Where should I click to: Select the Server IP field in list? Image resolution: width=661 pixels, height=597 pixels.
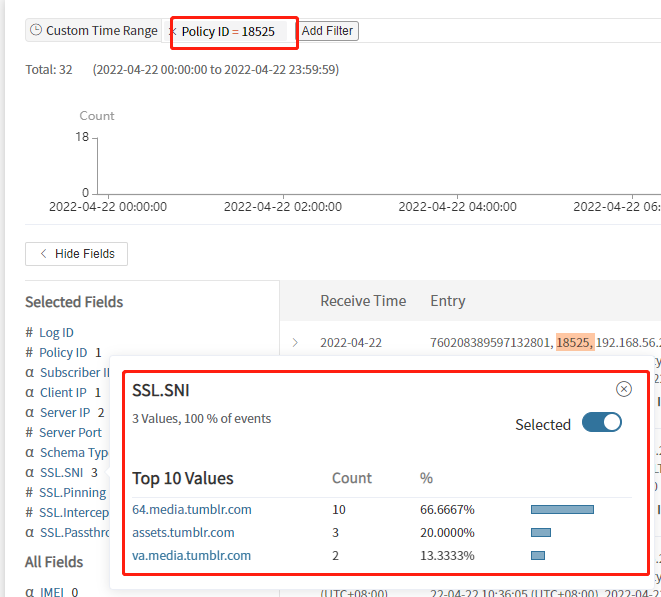pos(65,412)
